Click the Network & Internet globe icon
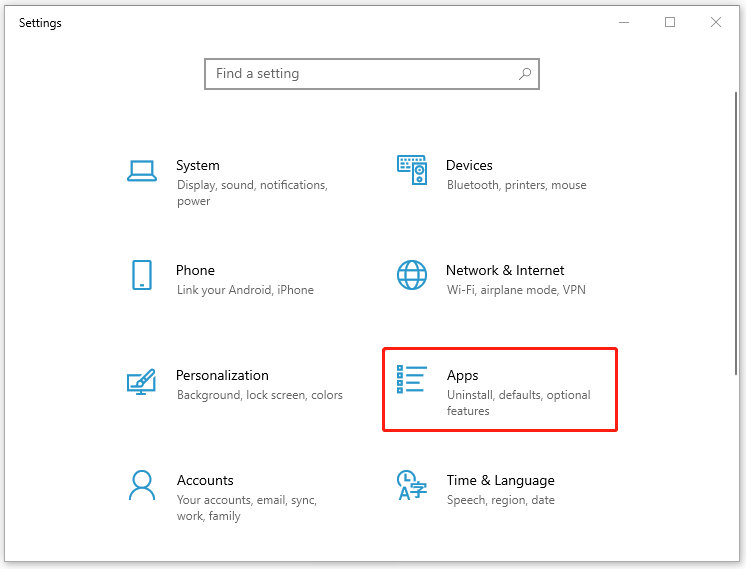Viewport: 746px width, 569px height. coord(412,275)
